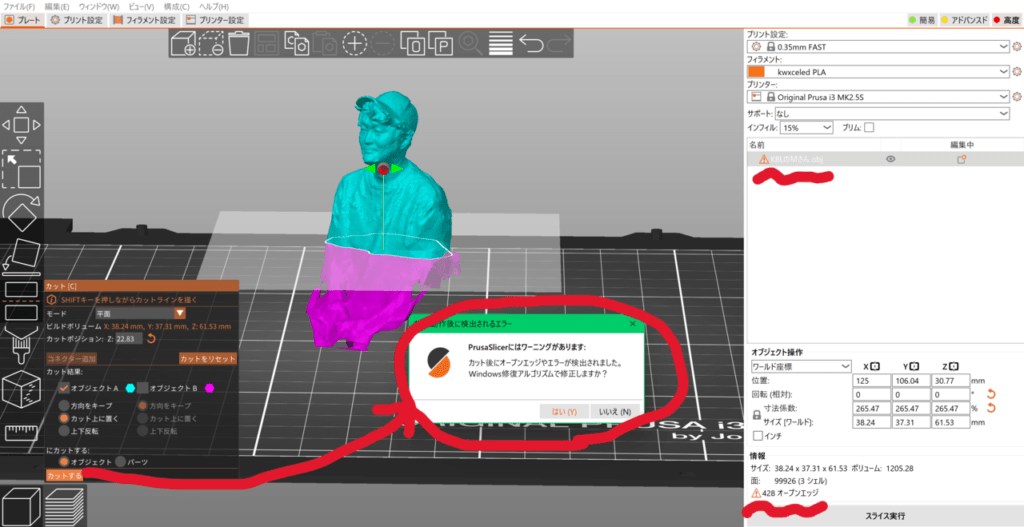The image size is (1024, 527).
Task: Toggle the オブジェクト B checkbox
Action: point(142,388)
